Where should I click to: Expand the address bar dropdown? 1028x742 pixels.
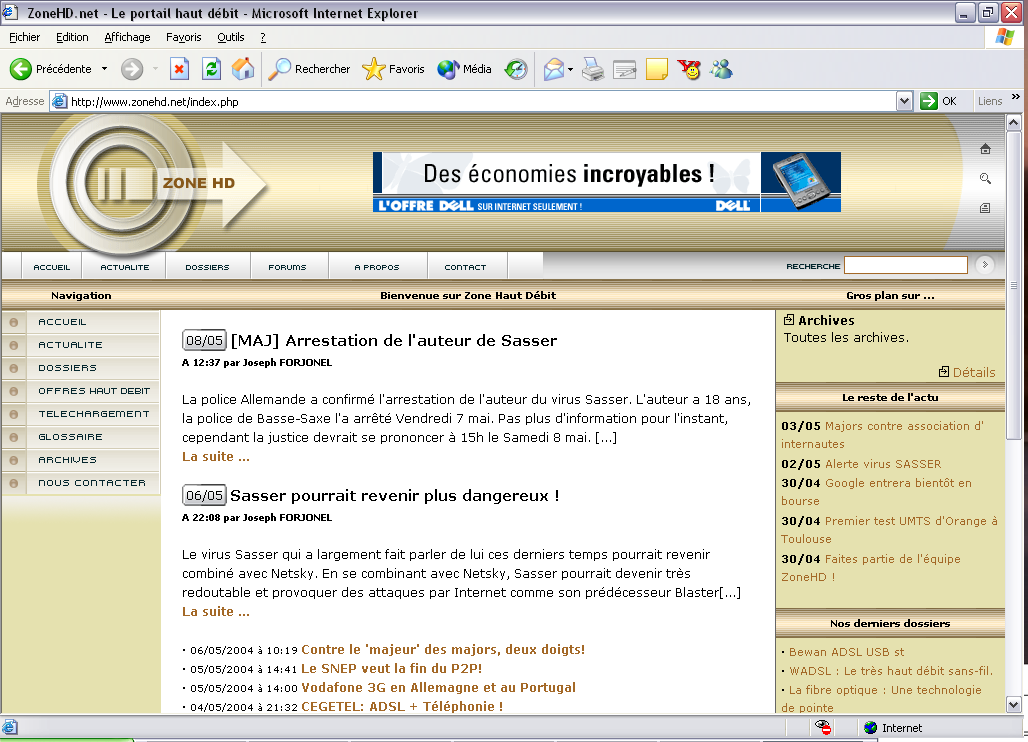pos(904,101)
